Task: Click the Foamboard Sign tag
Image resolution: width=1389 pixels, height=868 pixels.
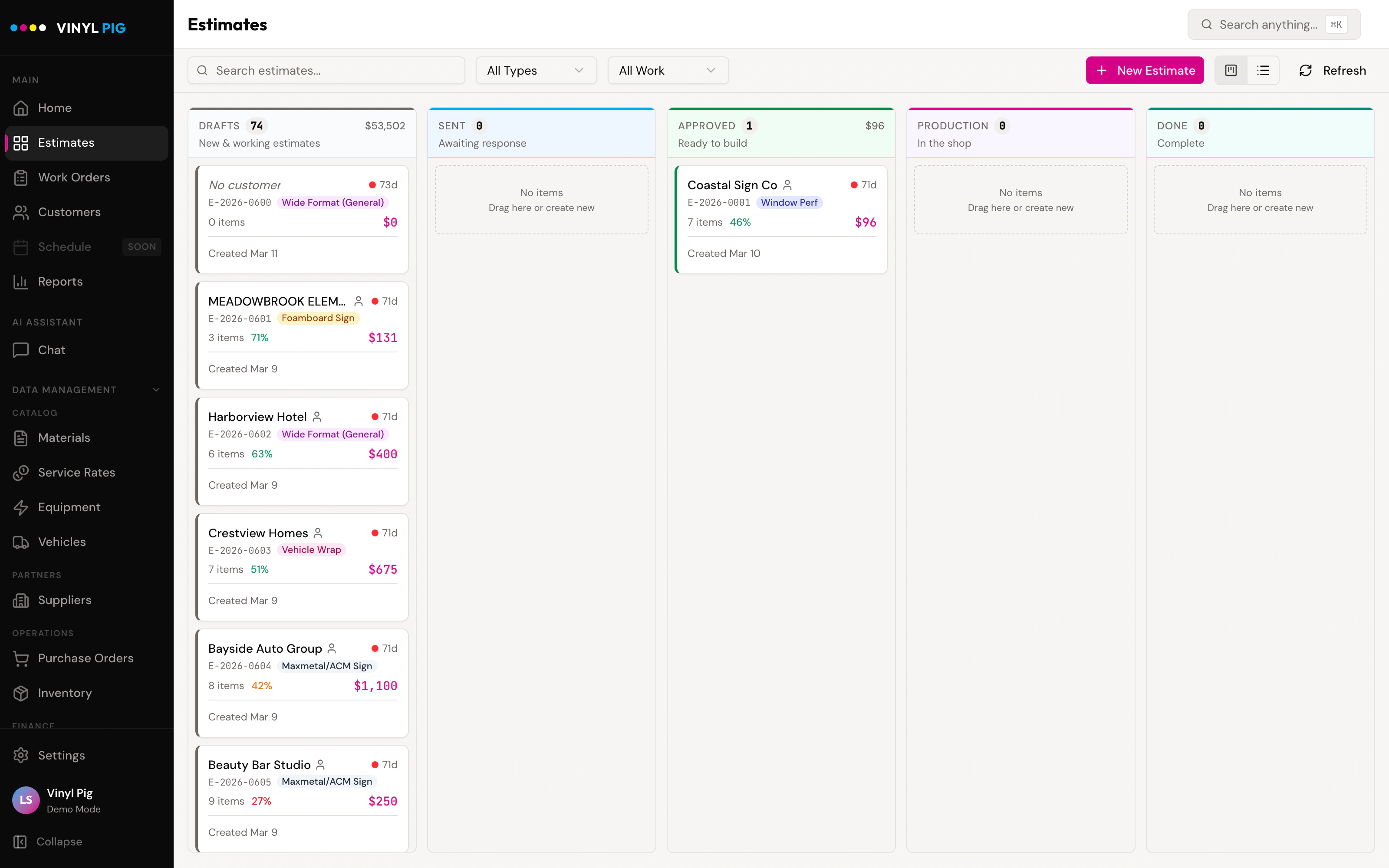Action: point(318,318)
